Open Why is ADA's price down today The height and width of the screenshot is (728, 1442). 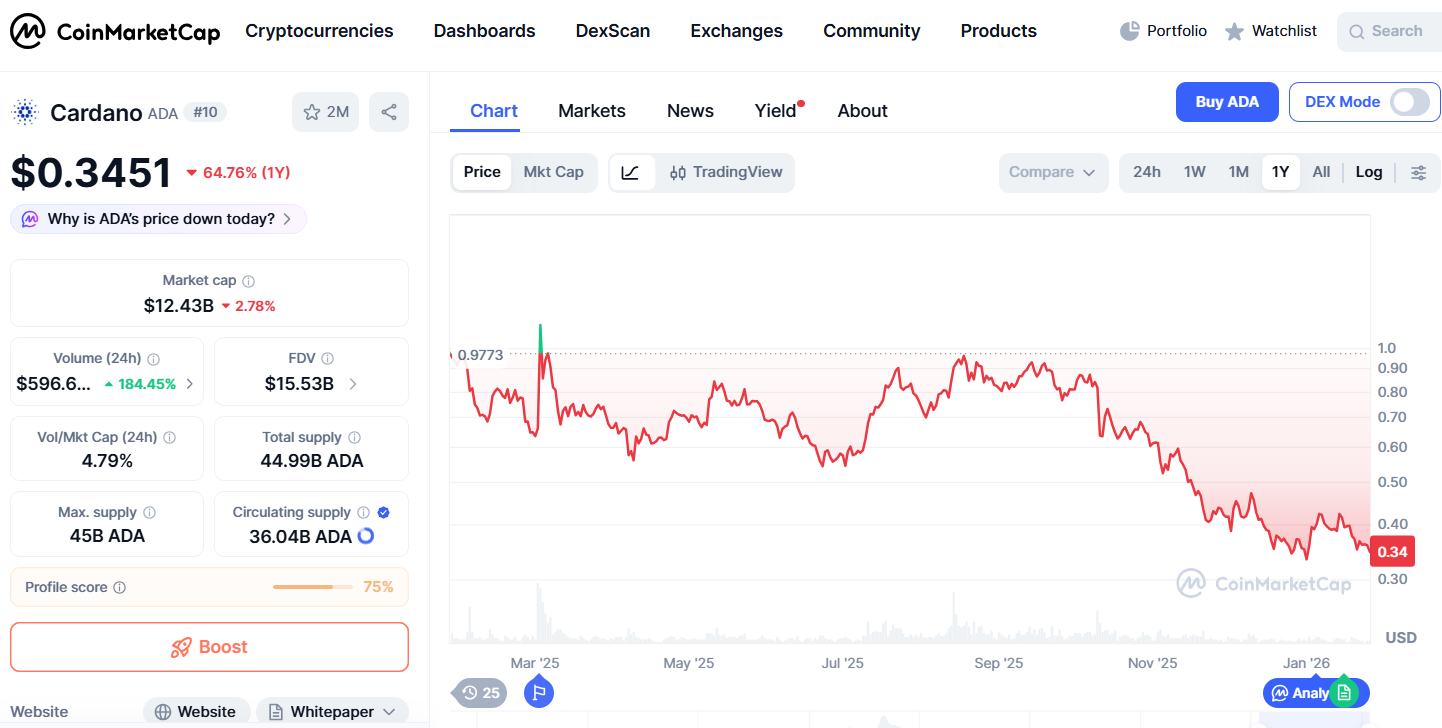158,219
